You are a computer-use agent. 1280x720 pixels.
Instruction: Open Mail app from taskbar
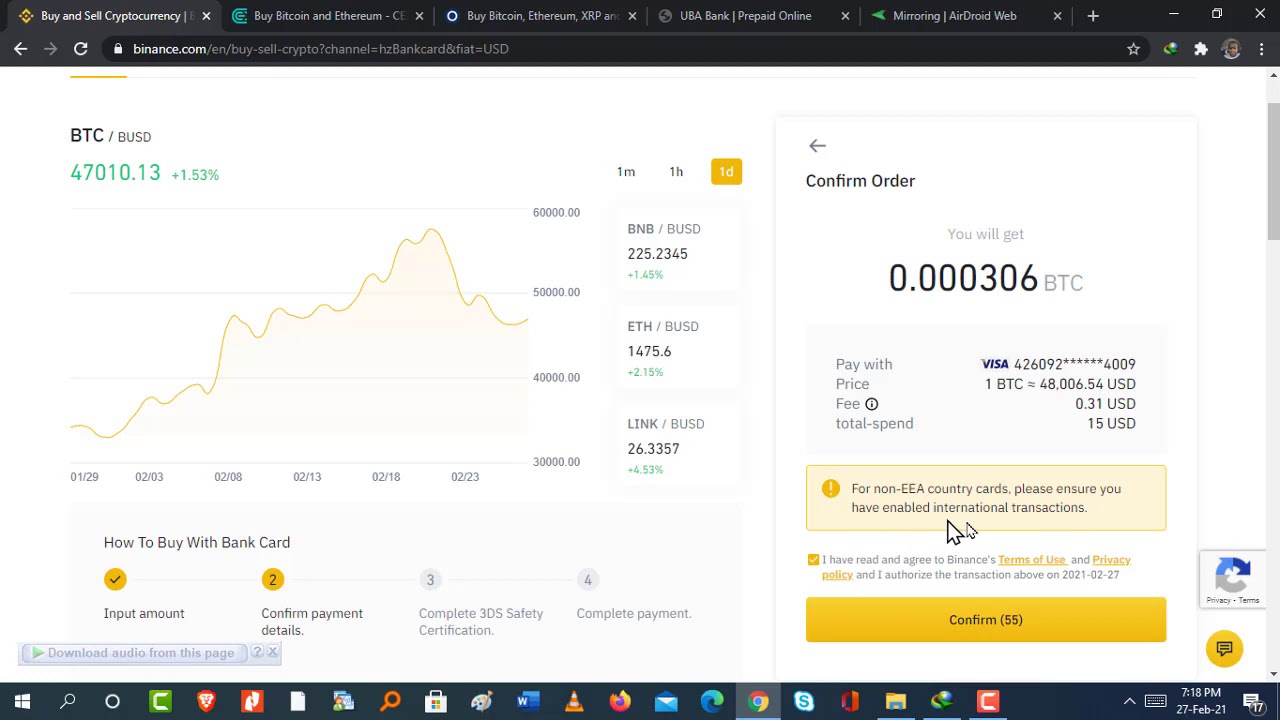(x=666, y=702)
